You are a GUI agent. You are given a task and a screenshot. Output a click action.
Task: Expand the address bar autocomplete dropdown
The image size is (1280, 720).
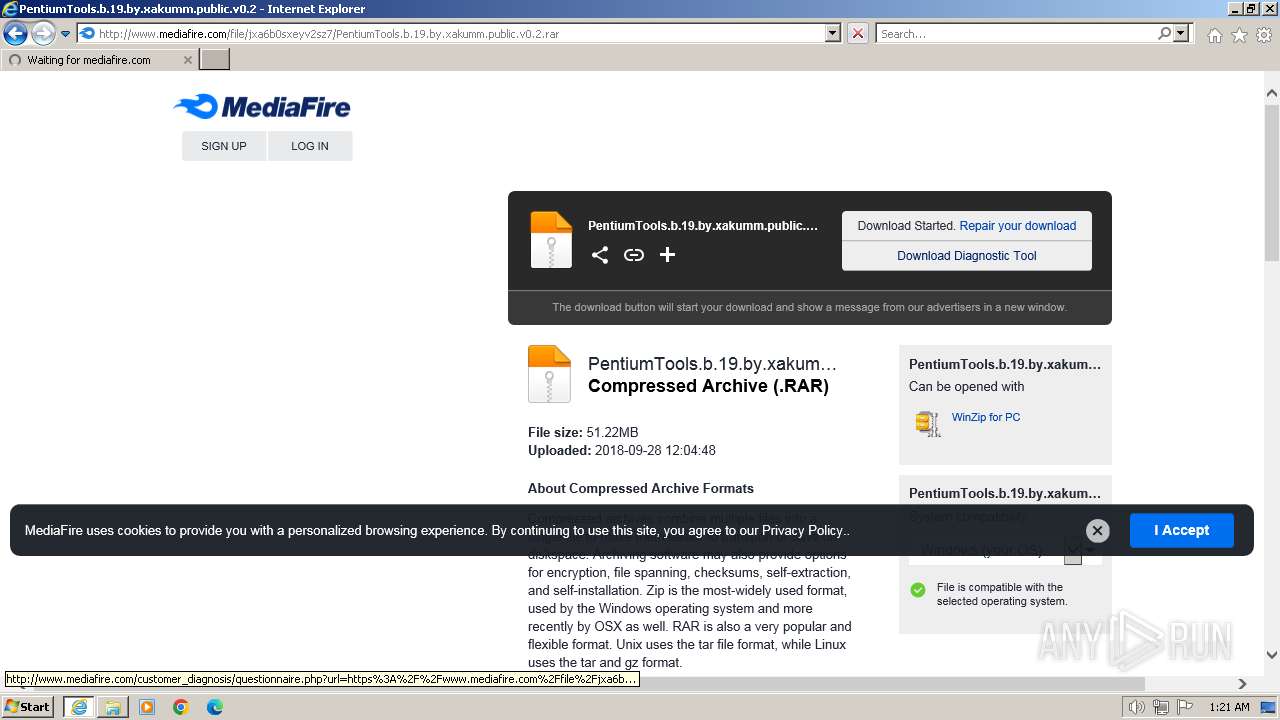pos(833,33)
